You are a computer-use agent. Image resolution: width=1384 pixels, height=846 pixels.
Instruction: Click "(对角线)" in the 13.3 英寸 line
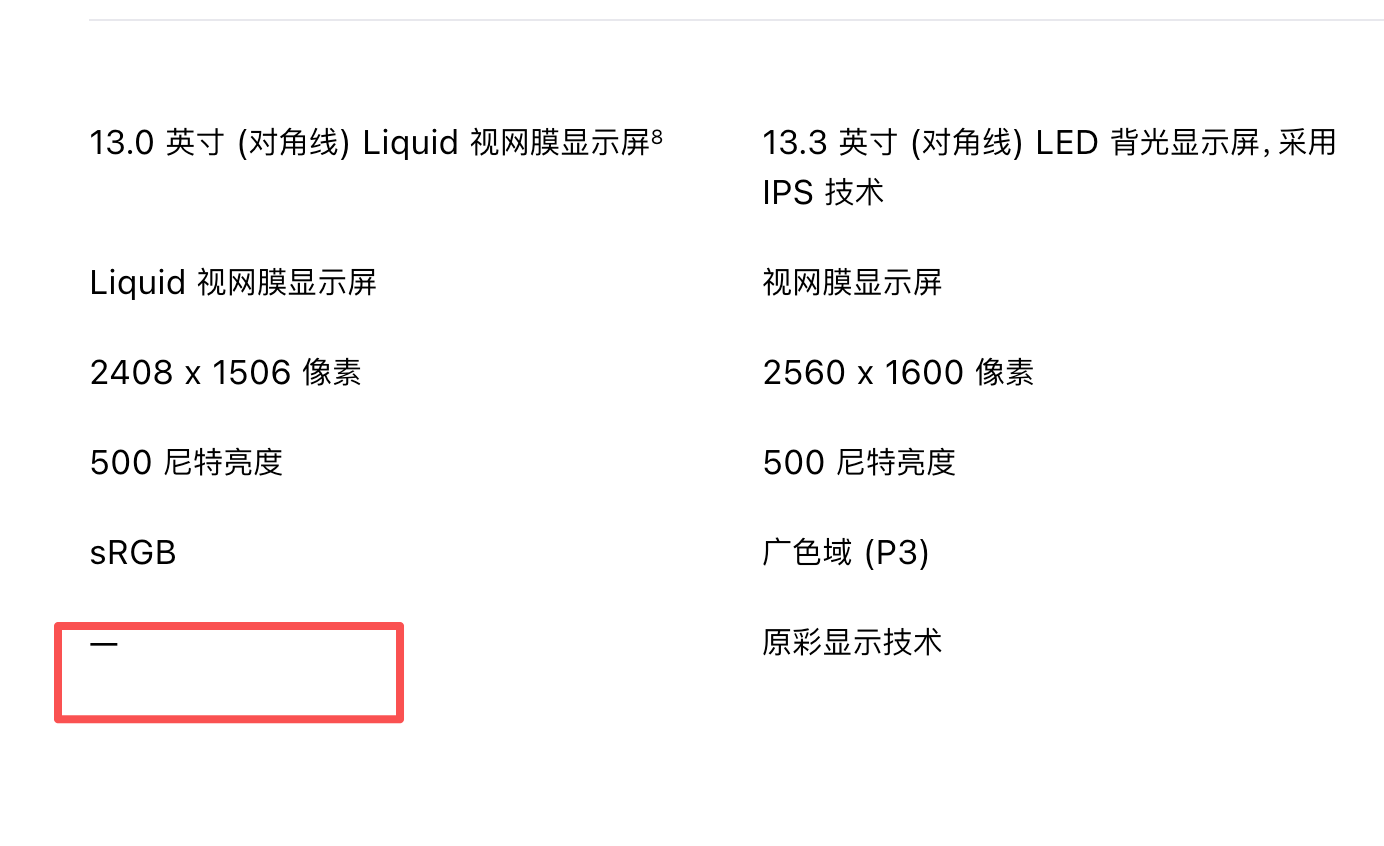966,143
